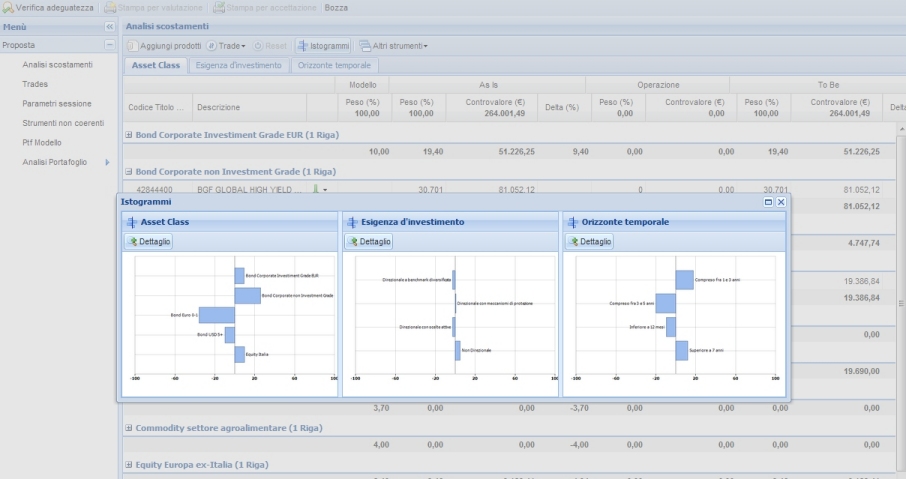Open Strumenti non coerenti menu item
The image size is (906, 479).
[63, 123]
